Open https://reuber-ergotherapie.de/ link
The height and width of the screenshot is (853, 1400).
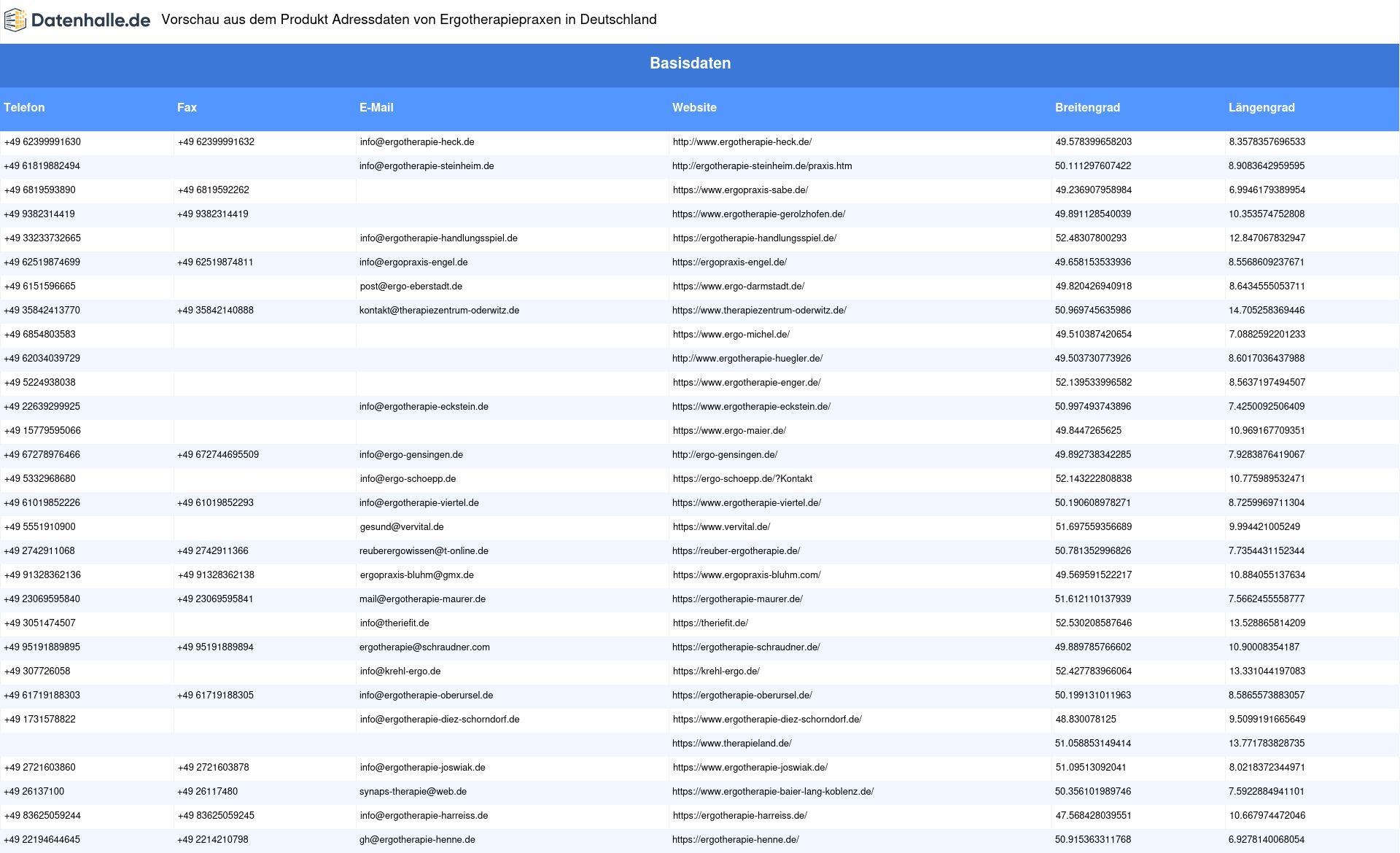pyautogui.click(x=736, y=551)
